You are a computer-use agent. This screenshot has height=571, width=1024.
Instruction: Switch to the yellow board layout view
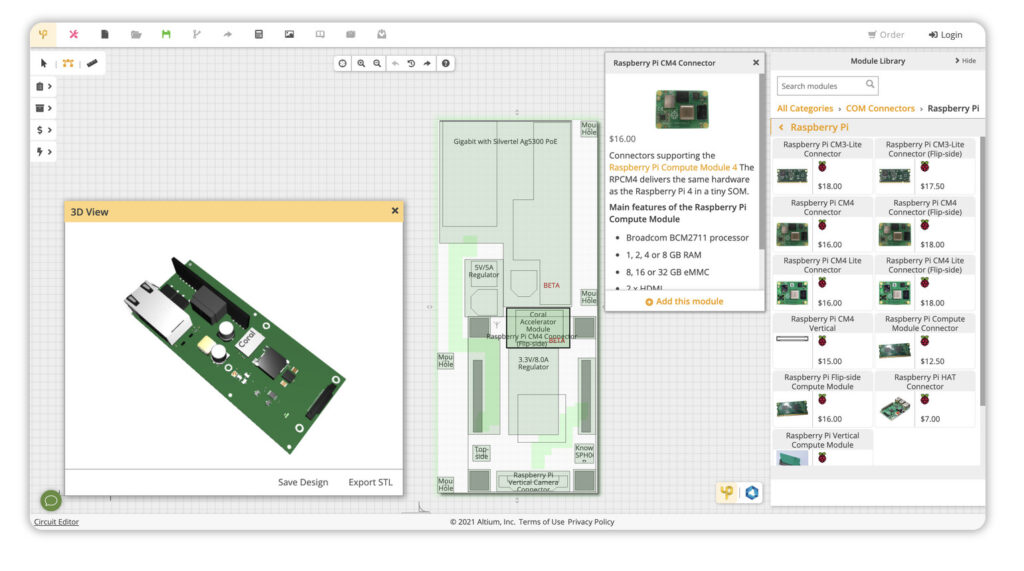[726, 493]
